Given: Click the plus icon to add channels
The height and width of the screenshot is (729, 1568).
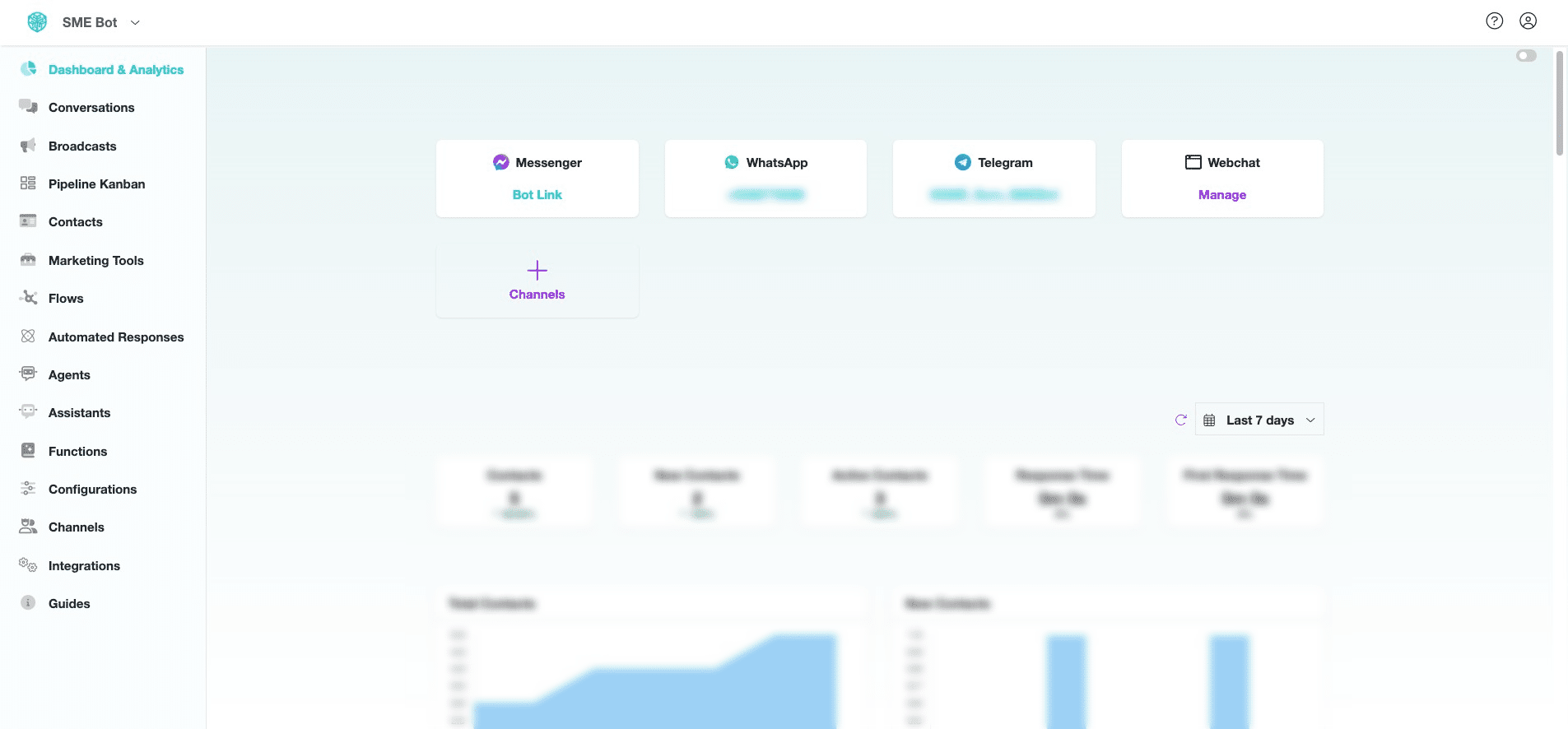Looking at the screenshot, I should (537, 271).
